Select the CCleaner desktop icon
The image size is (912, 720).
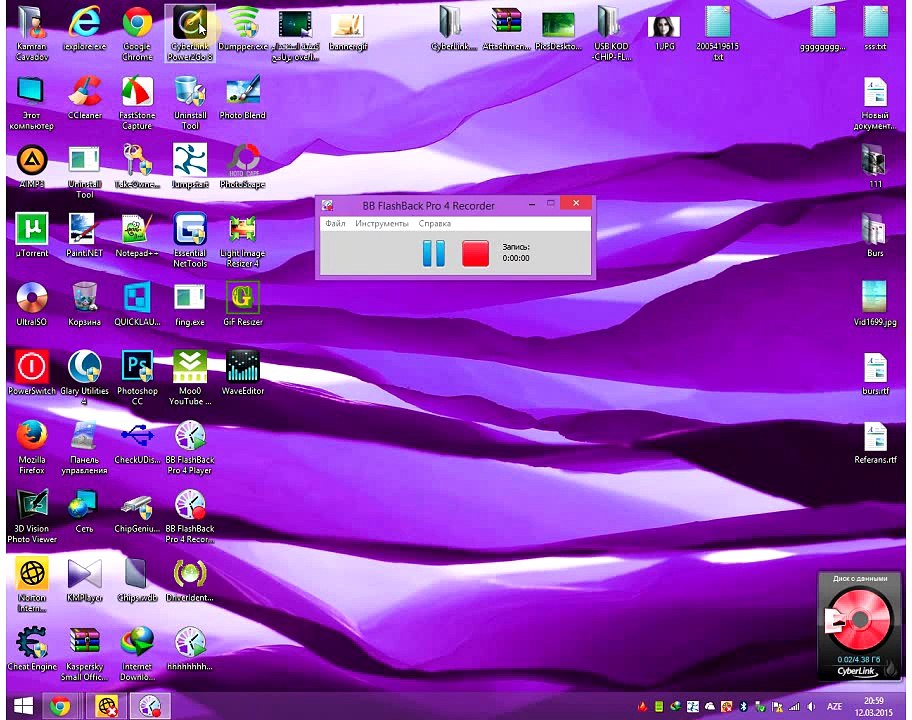point(85,98)
